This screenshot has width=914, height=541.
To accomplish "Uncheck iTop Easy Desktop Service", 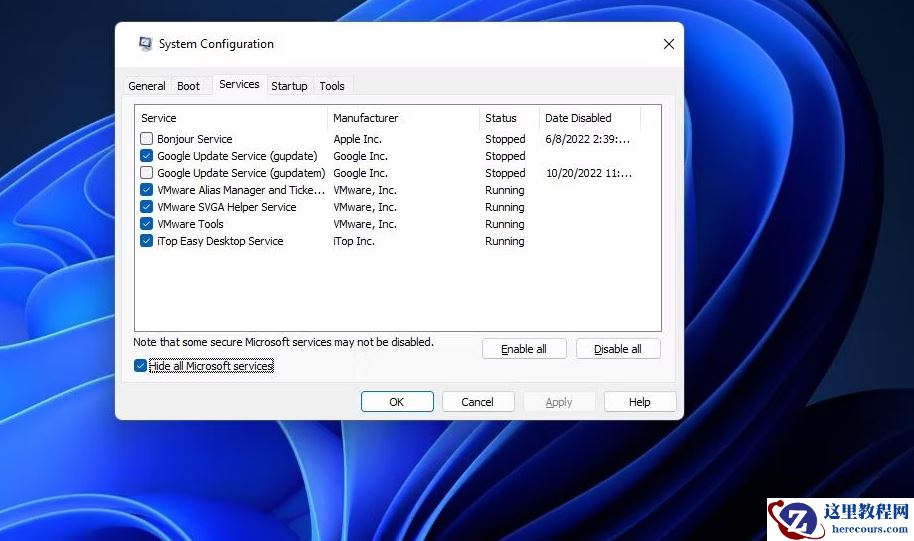I will click(146, 241).
